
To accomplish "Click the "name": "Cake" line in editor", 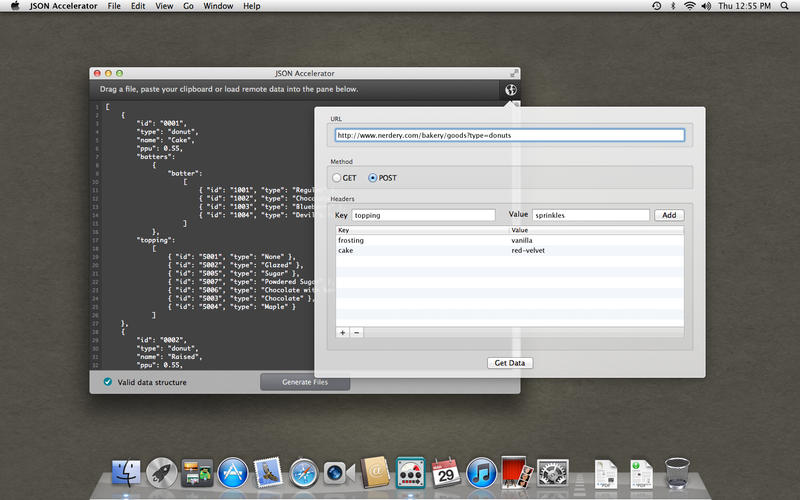I will 165,140.
